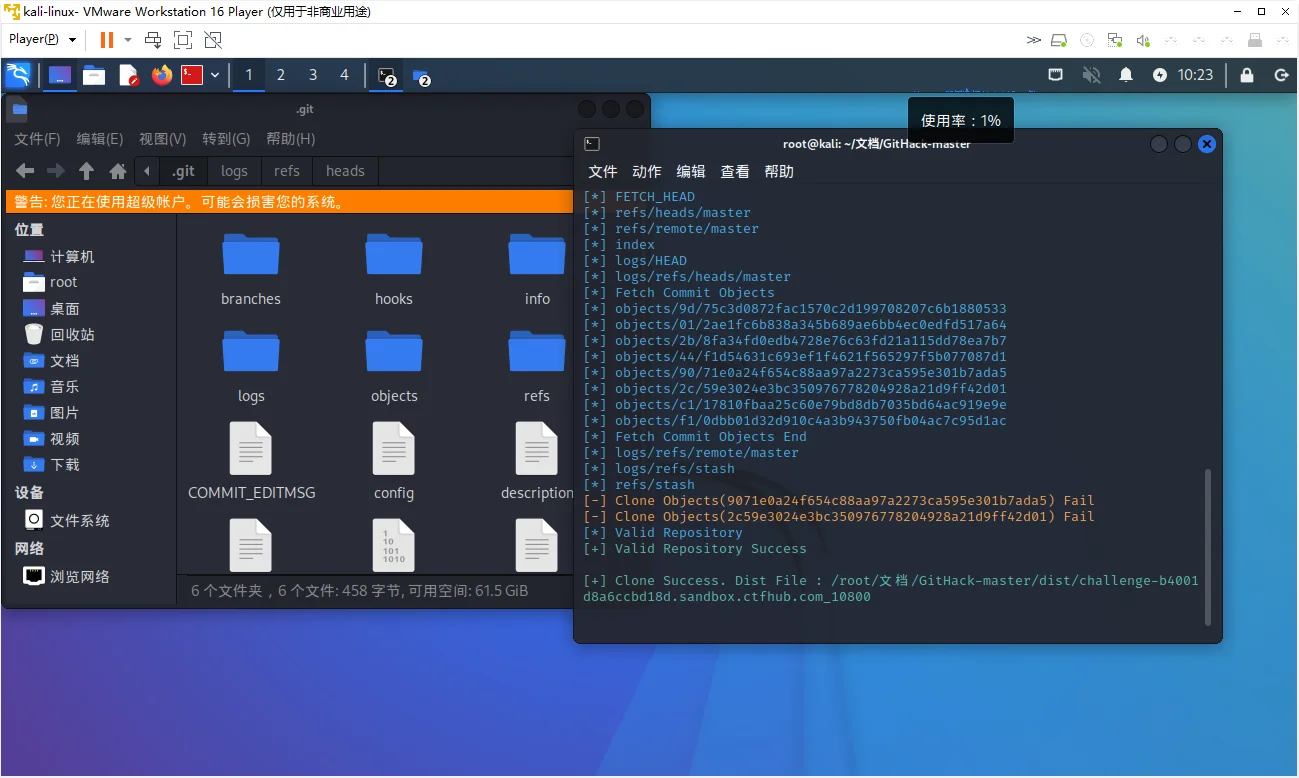Open the text editor panel launcher
The width and height of the screenshot is (1299, 778).
point(128,75)
